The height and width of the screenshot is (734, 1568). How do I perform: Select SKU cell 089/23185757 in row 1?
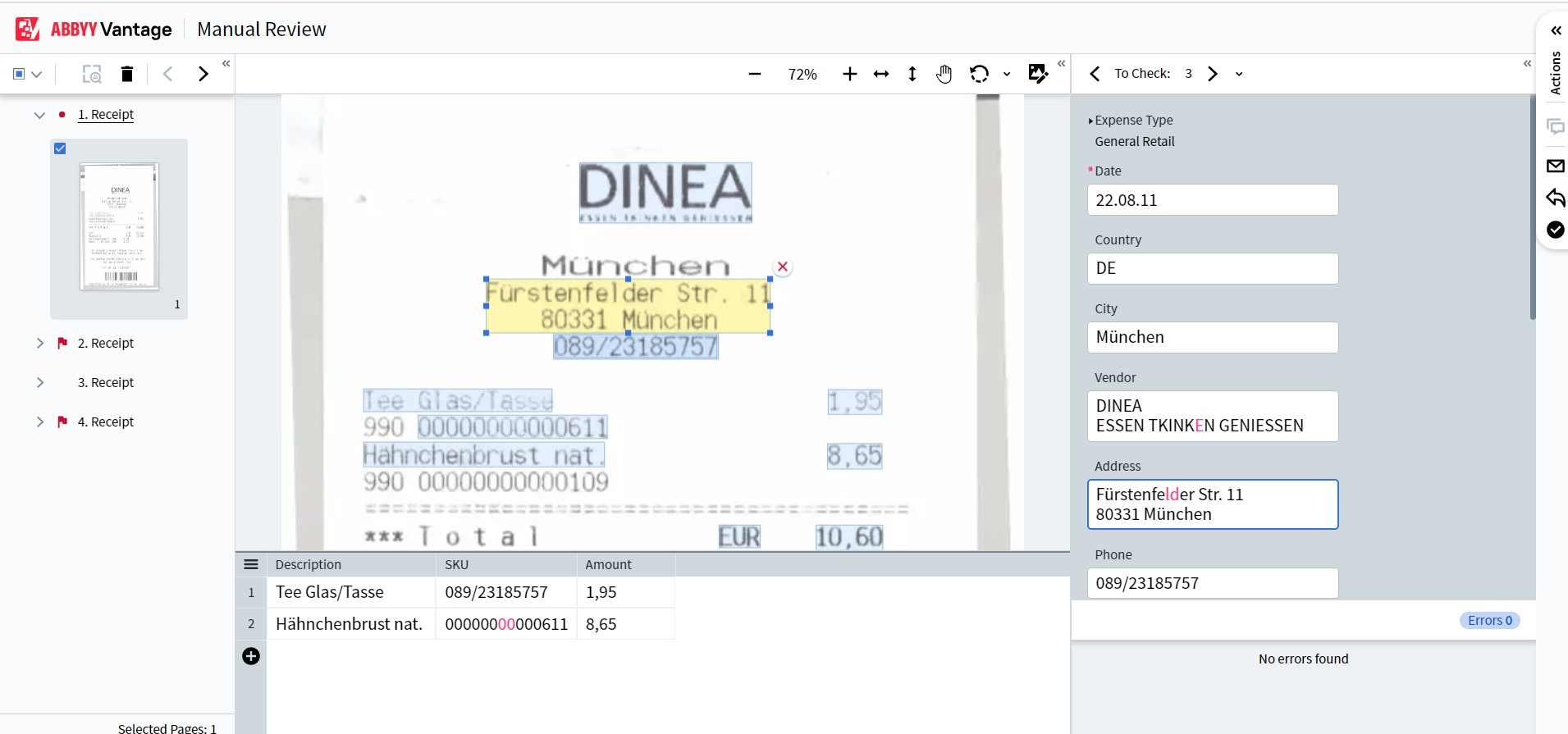(506, 592)
